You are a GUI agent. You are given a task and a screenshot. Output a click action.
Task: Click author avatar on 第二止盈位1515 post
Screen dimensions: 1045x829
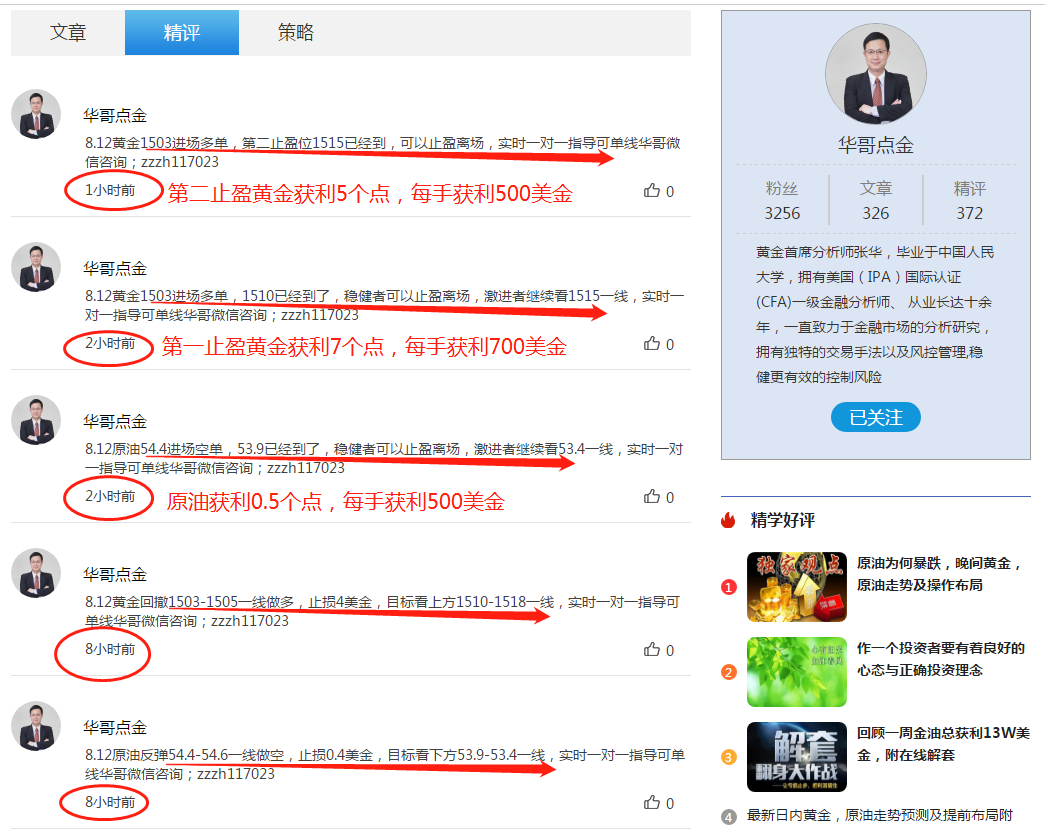tap(36, 114)
